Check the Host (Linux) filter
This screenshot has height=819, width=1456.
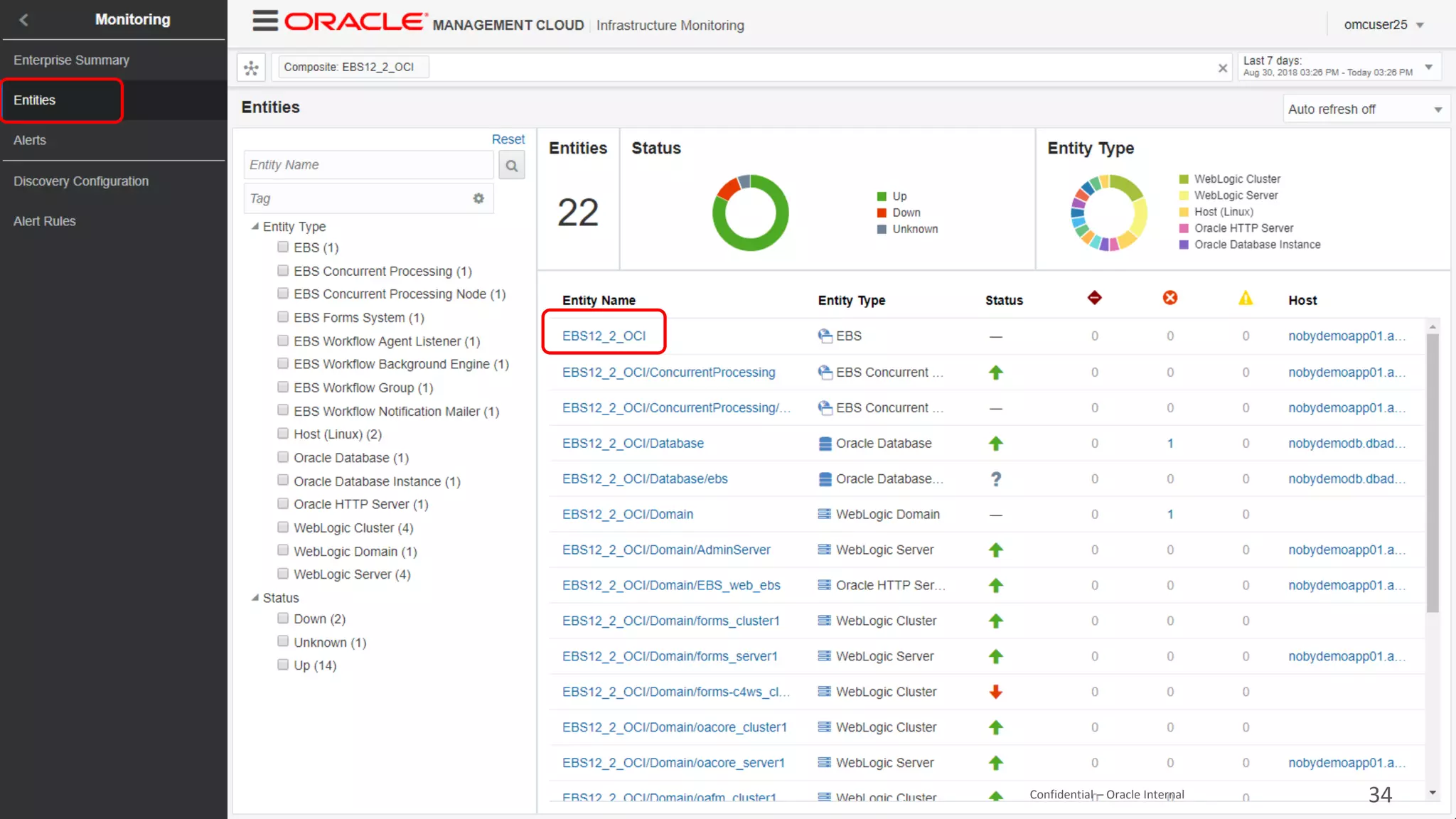(x=283, y=433)
